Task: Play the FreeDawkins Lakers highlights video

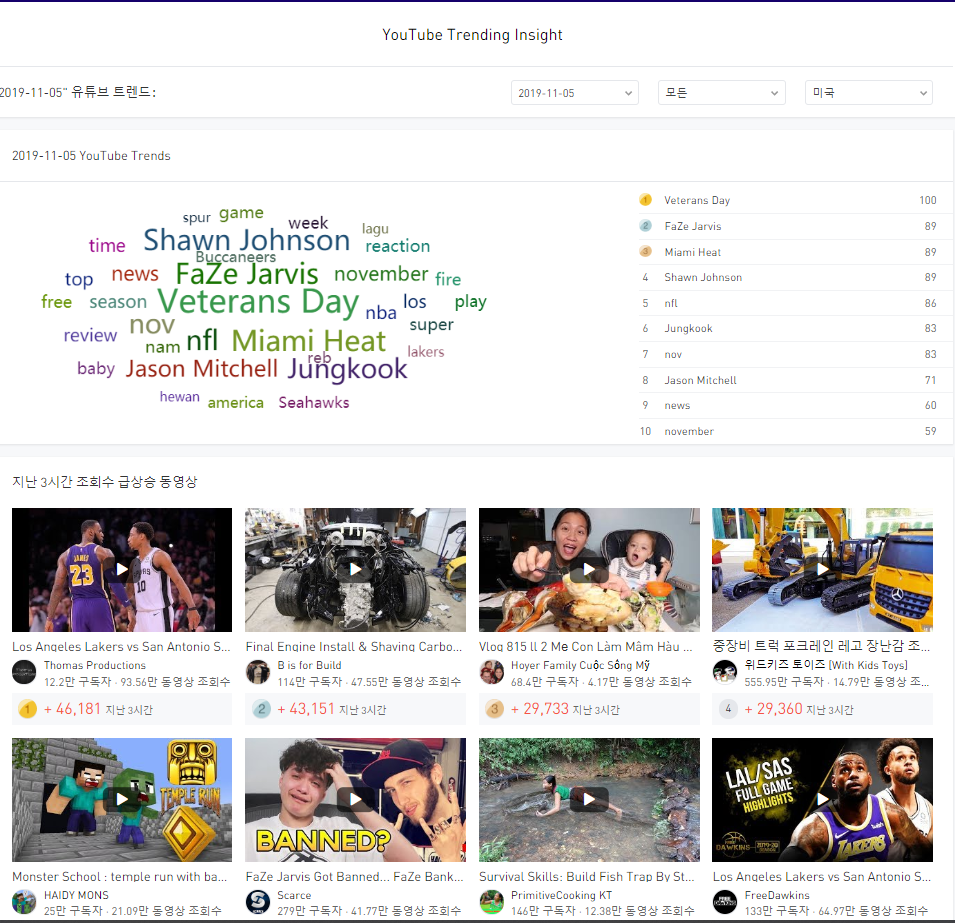Action: 822,800
